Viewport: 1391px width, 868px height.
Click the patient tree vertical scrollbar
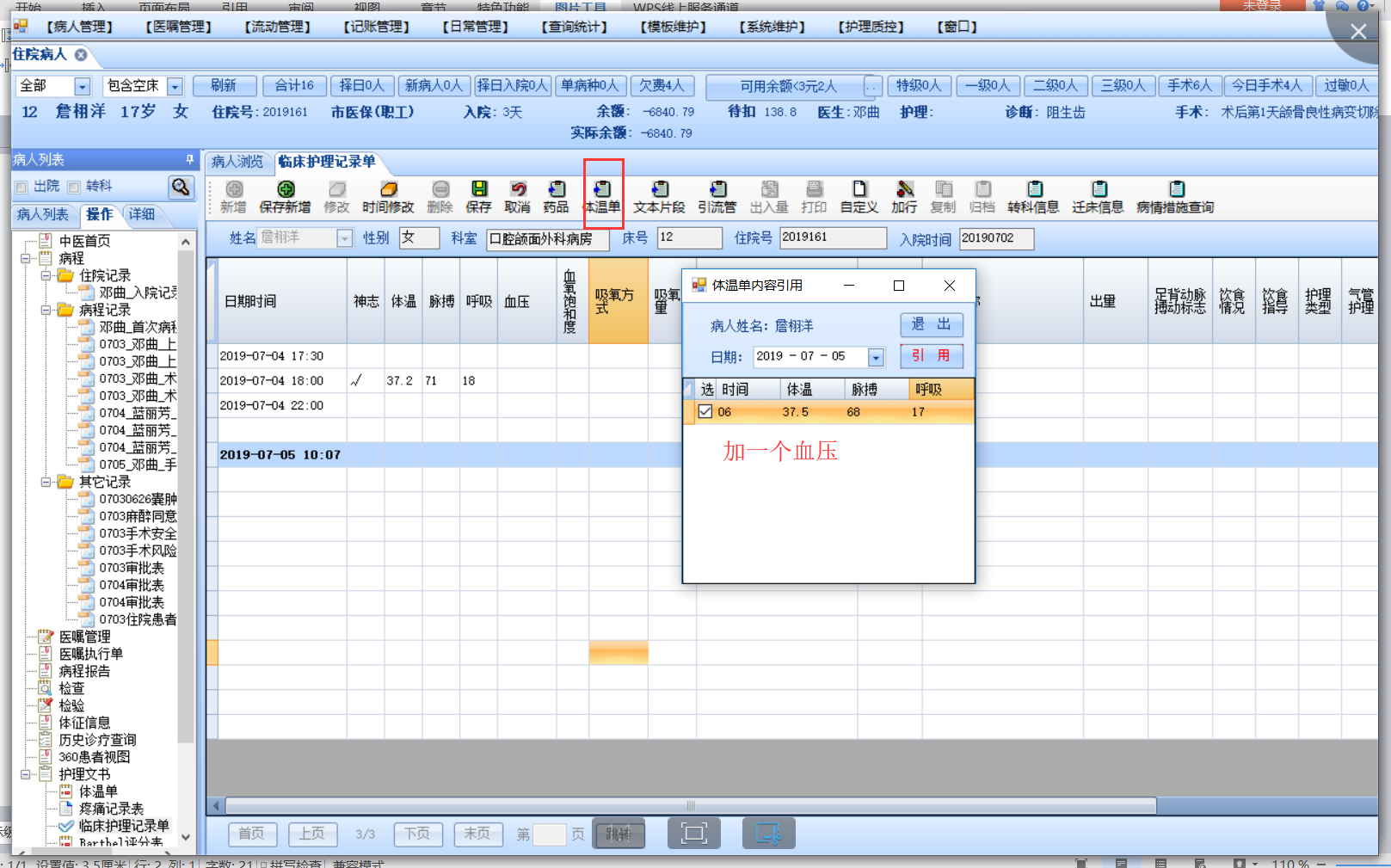pos(185,496)
